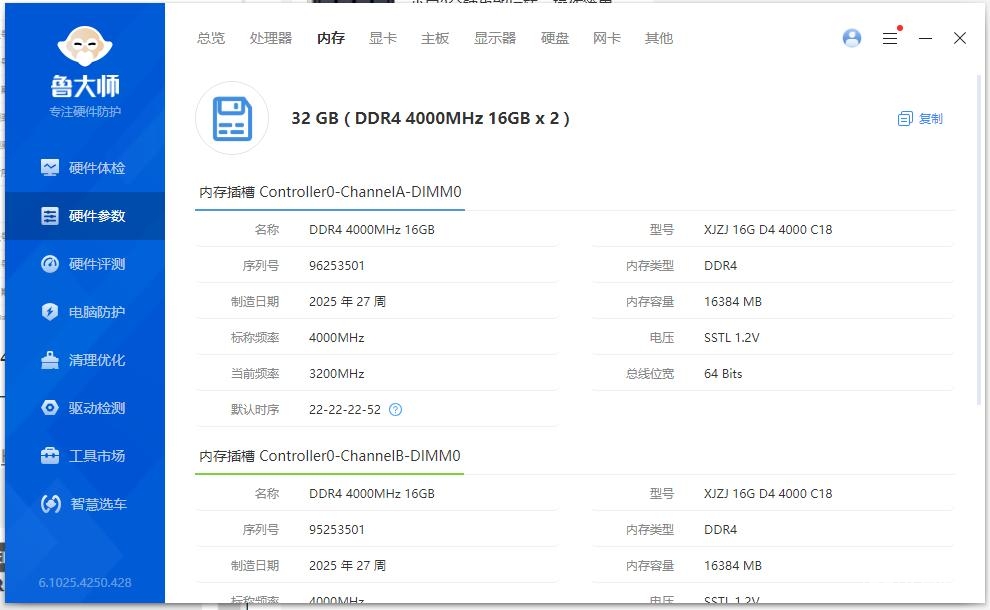Click the 硬件体检 monitor icon

click(50, 167)
